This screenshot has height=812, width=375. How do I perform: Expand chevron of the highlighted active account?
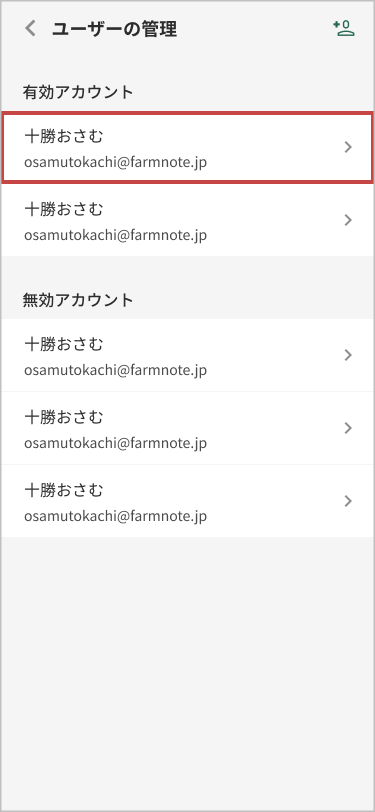pyautogui.click(x=348, y=148)
